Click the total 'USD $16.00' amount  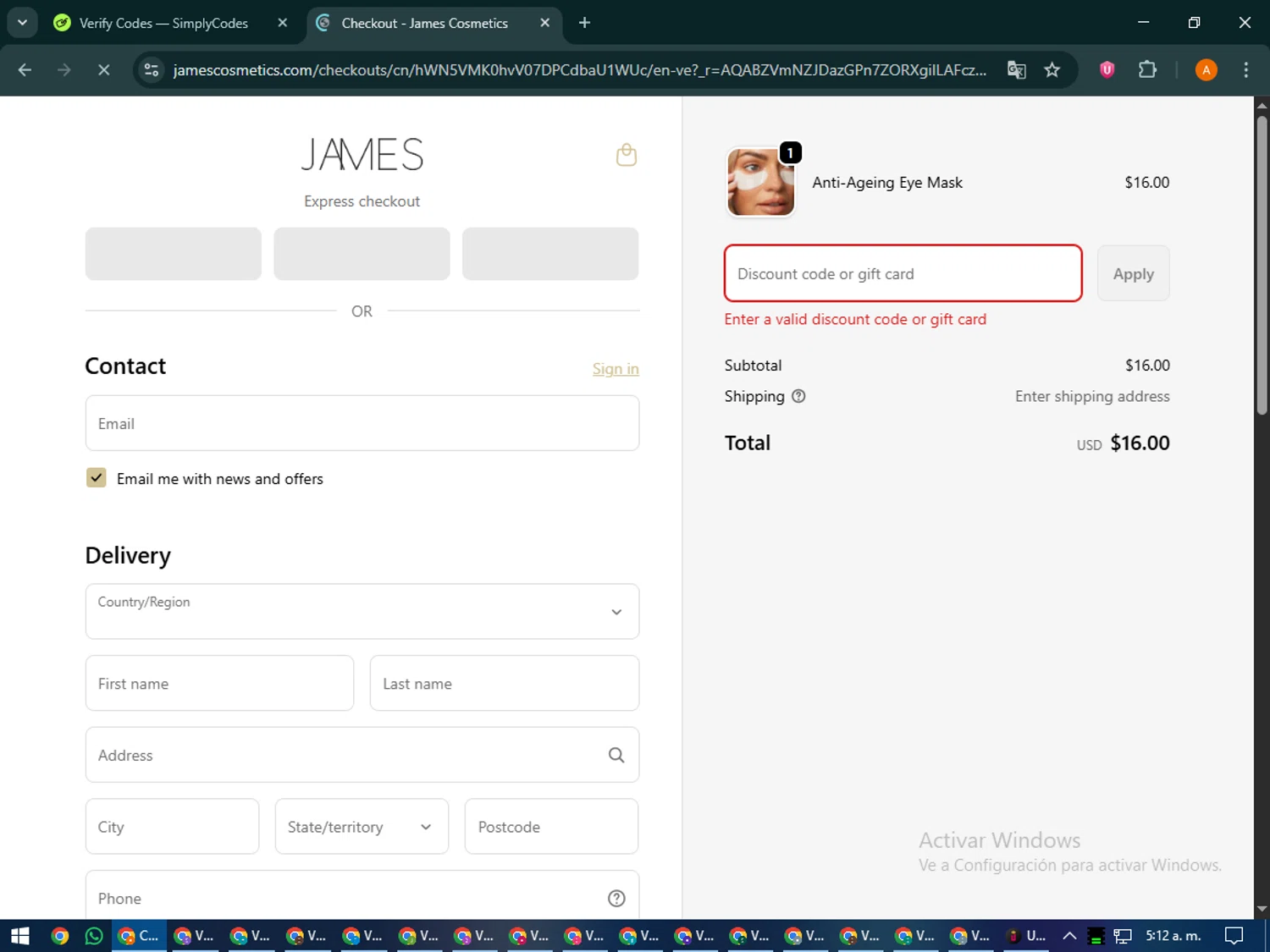(1123, 443)
